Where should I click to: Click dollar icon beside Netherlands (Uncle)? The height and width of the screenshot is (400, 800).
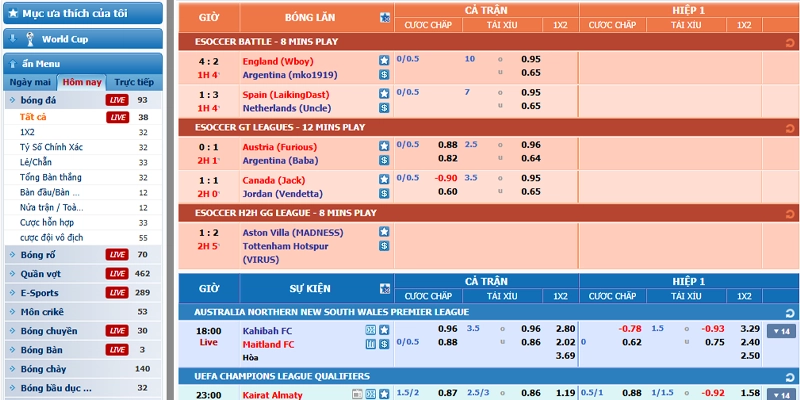[384, 108]
